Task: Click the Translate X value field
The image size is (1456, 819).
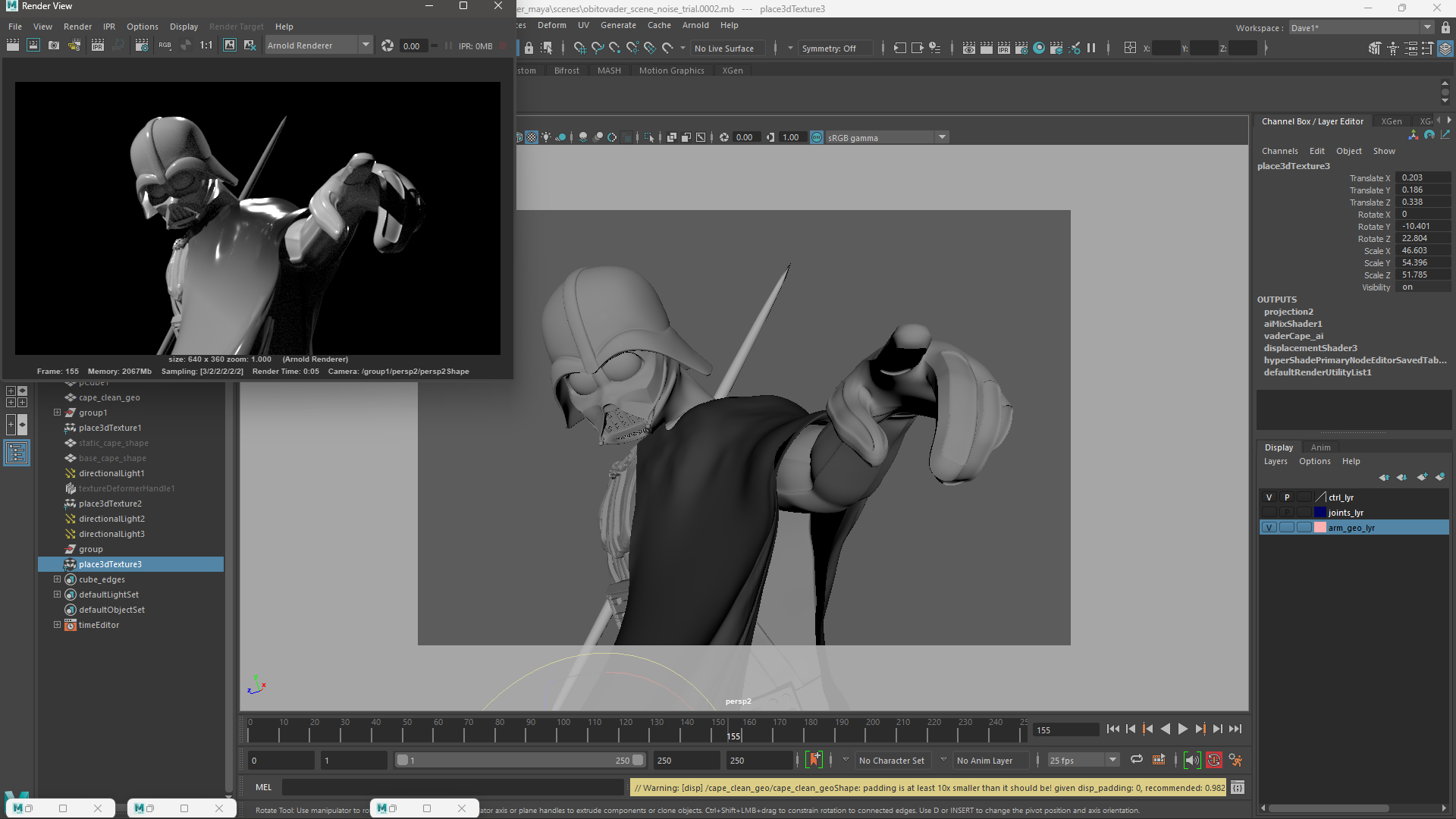Action: 1422,177
